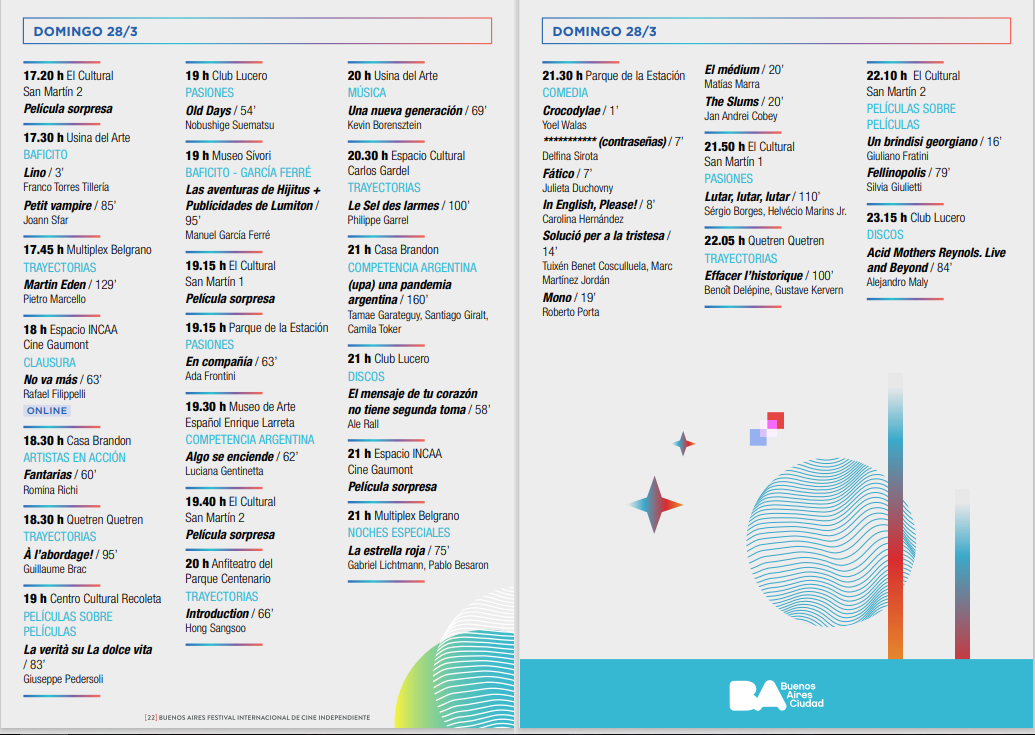Open La estrella roja film entry

[x=388, y=550]
